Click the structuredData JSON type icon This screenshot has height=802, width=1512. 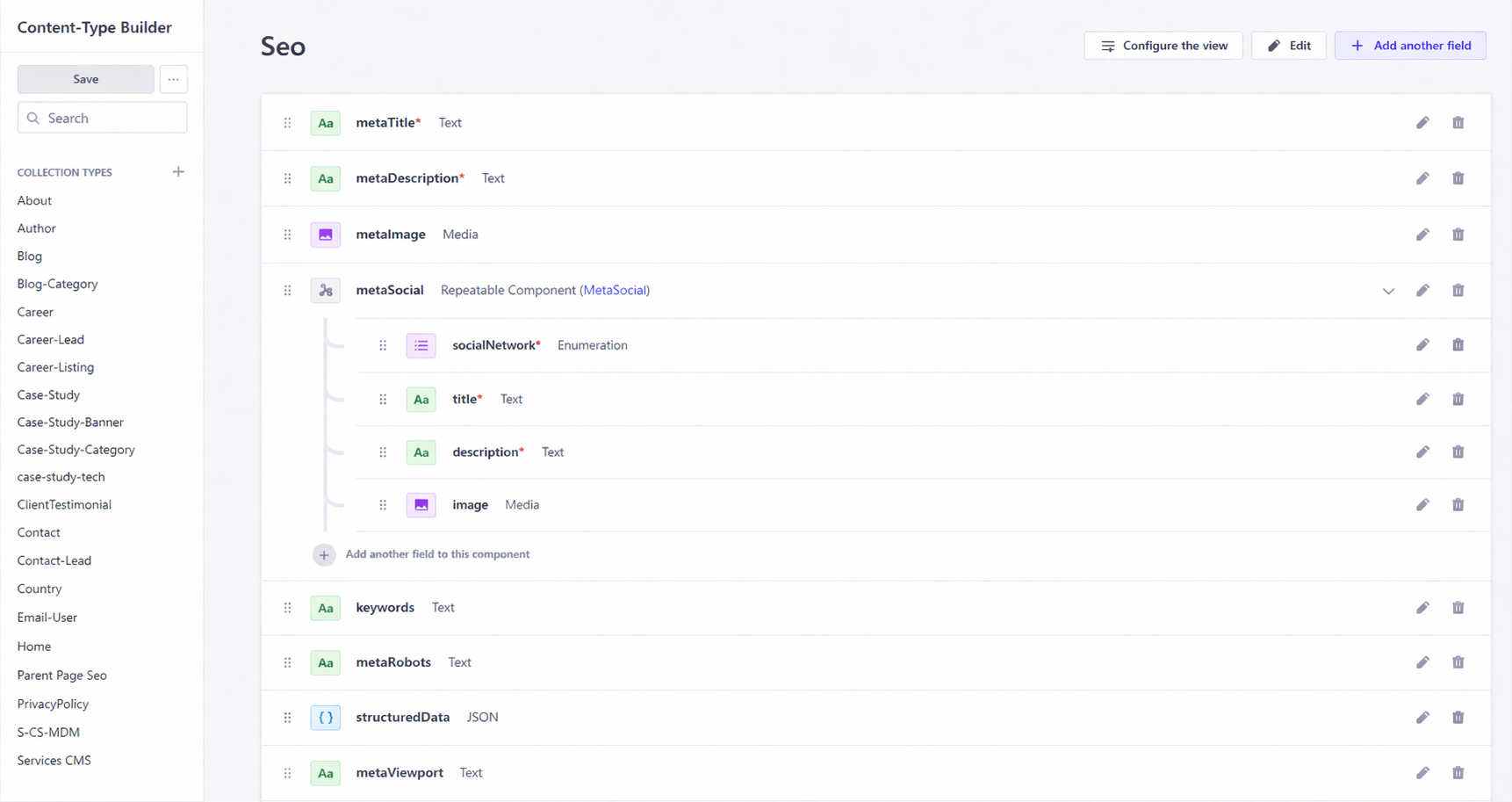[325, 718]
